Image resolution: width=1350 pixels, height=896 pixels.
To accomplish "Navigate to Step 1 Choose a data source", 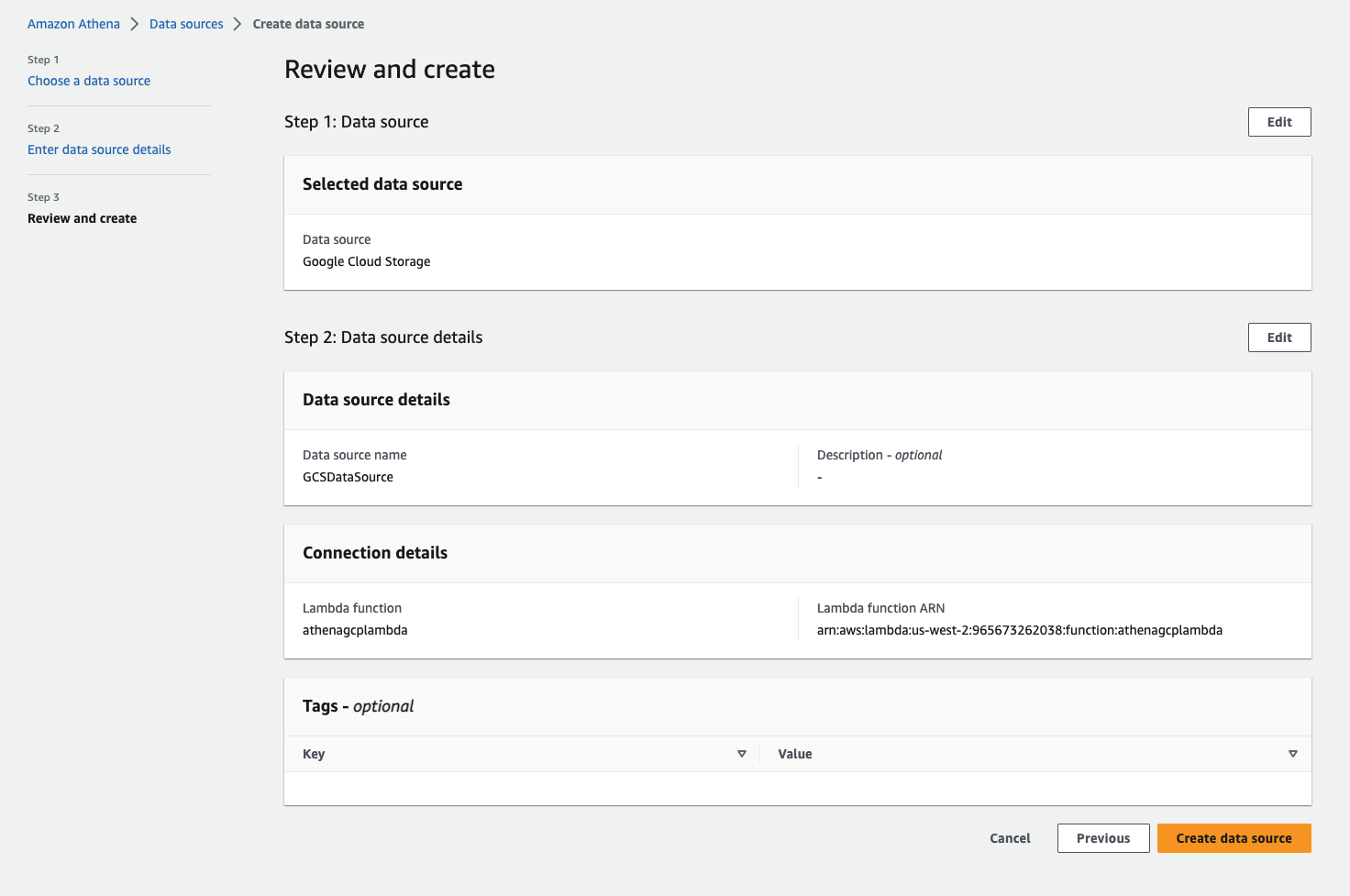I will pyautogui.click(x=89, y=81).
